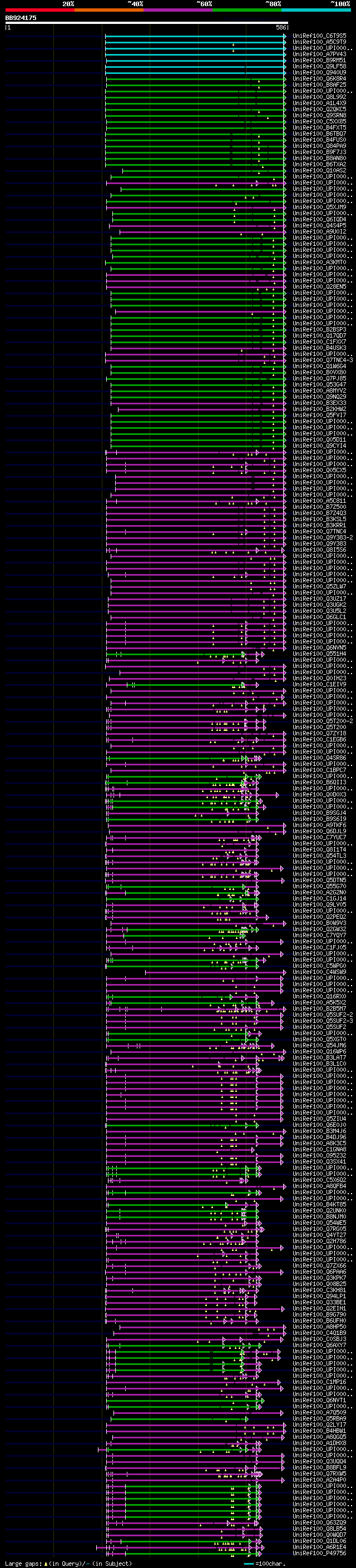
Task: Select label UniRef100_Q5DTN5
Action: pyautogui.click(x=319, y=880)
